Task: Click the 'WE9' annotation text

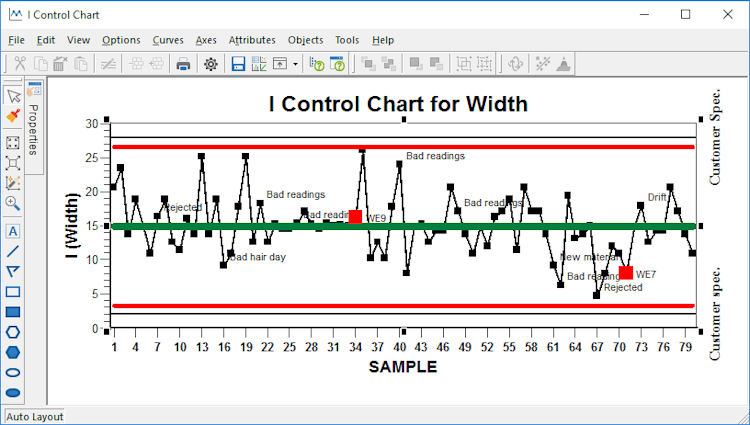Action: [x=376, y=218]
